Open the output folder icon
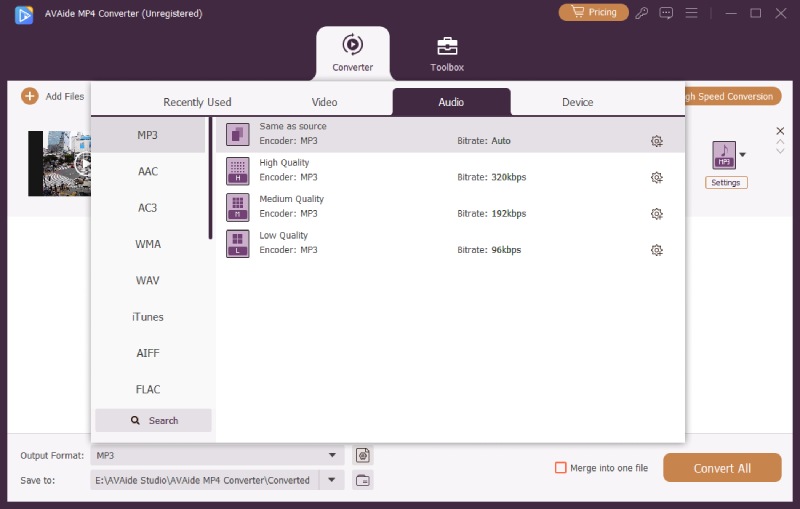The height and width of the screenshot is (509, 800). click(x=363, y=480)
